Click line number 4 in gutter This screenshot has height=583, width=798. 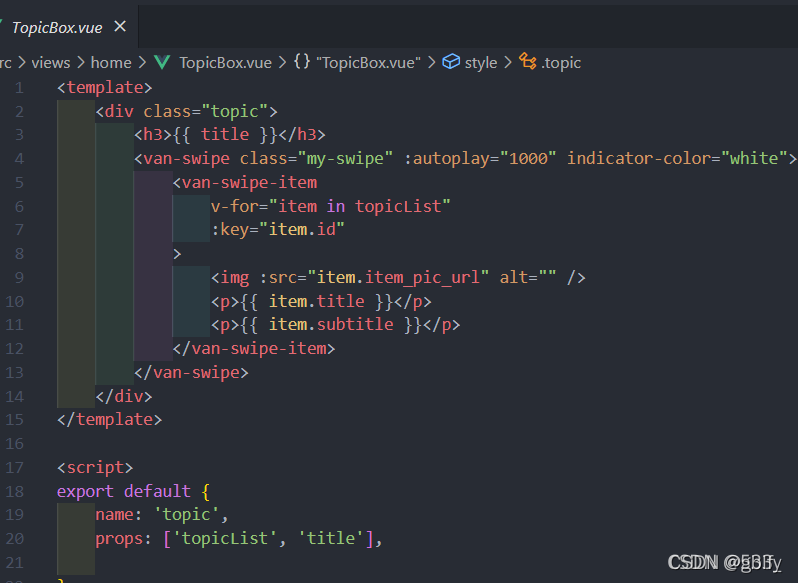point(19,159)
